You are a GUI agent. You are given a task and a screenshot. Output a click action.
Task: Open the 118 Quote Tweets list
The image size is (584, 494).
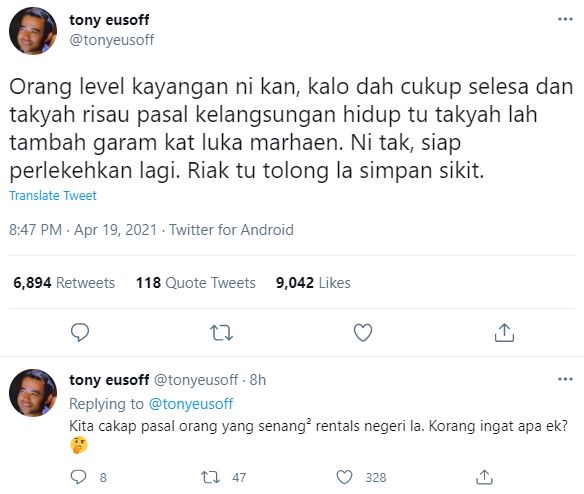click(196, 283)
